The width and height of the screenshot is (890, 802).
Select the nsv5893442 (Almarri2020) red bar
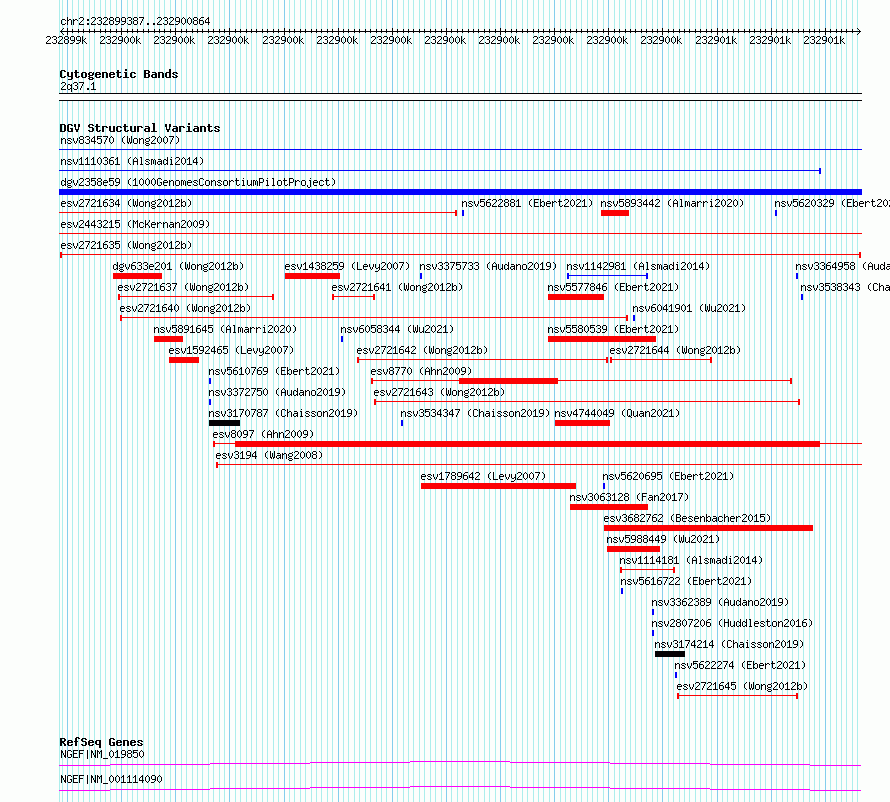[x=615, y=213]
